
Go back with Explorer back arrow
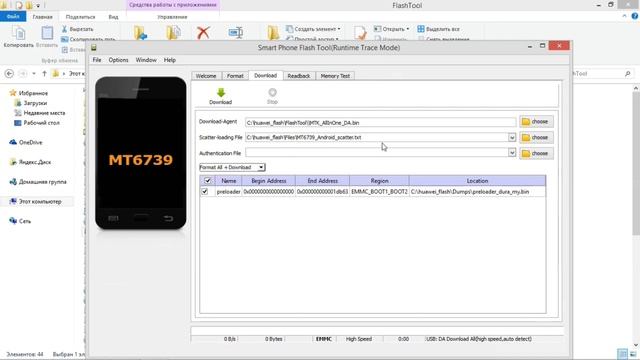point(9,73)
